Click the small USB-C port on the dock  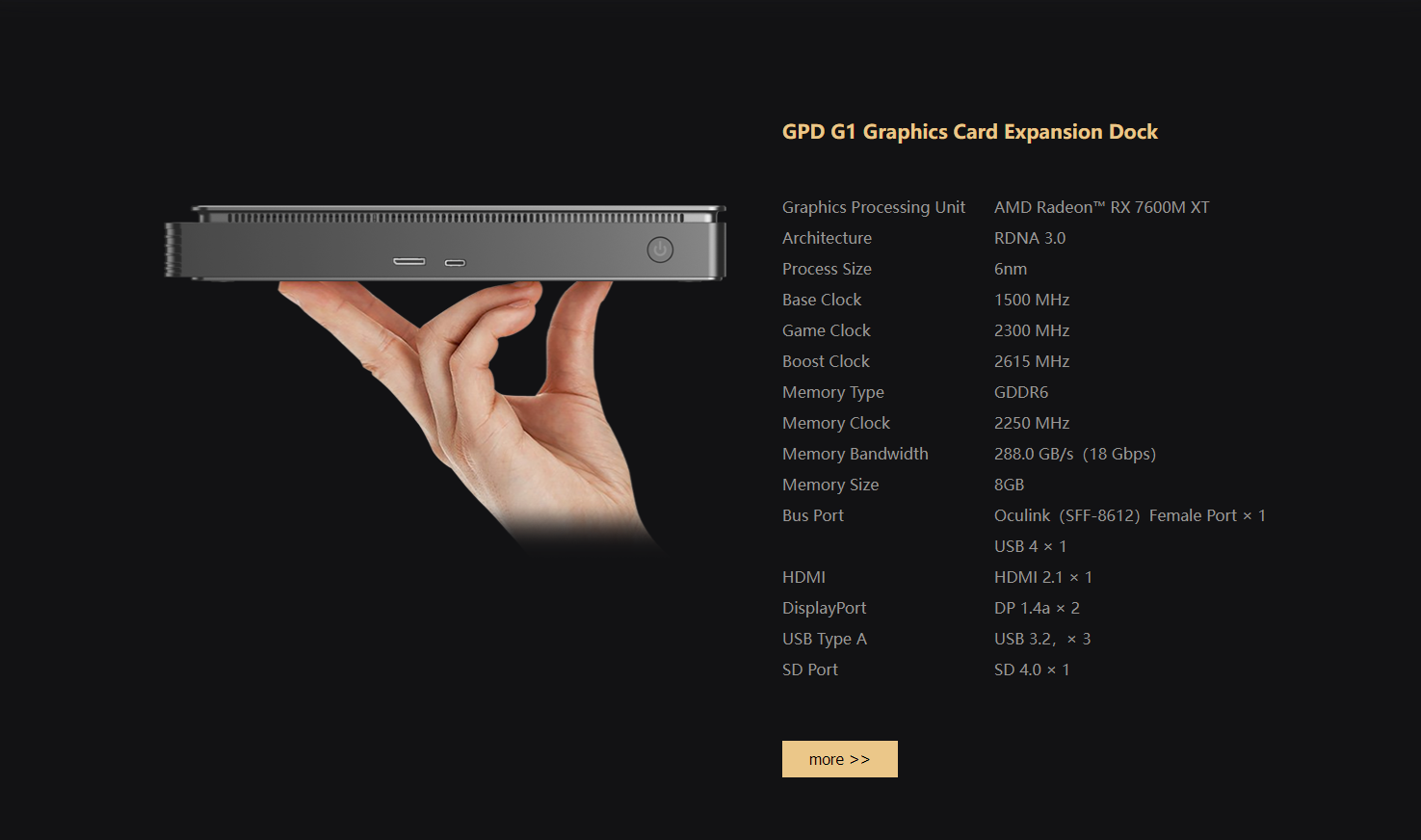click(455, 262)
